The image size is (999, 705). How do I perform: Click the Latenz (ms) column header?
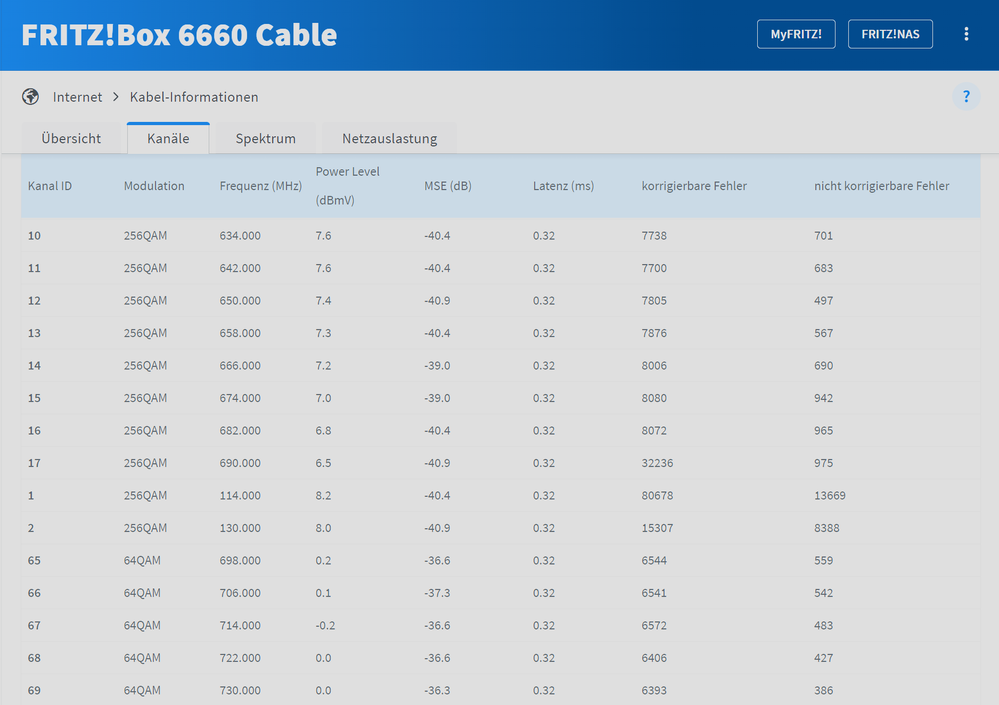(x=563, y=186)
